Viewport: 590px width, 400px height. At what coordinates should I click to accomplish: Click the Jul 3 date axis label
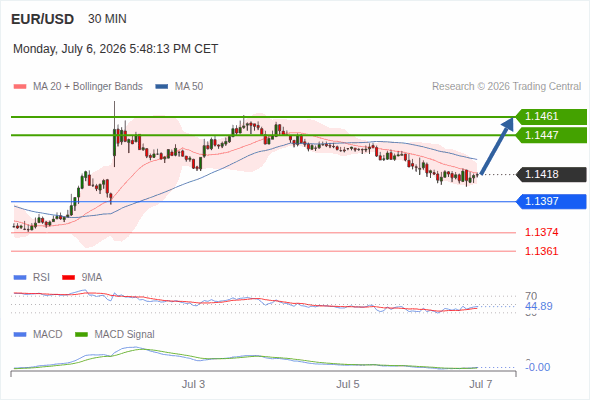click(193, 384)
